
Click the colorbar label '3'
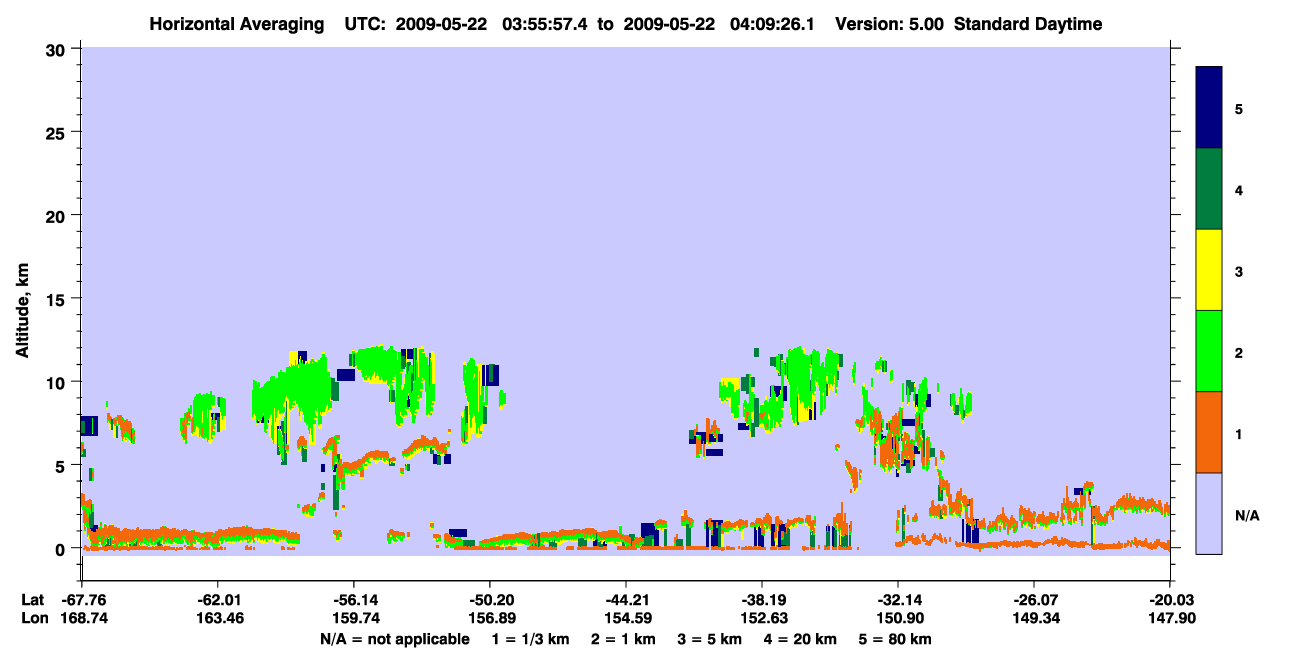(1239, 271)
